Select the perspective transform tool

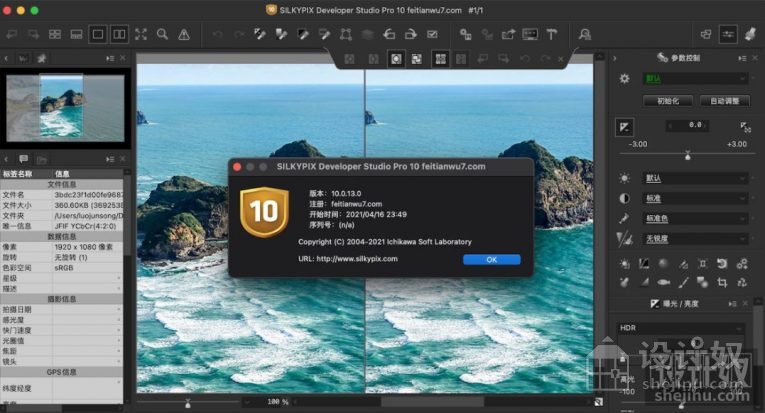(x=346, y=34)
